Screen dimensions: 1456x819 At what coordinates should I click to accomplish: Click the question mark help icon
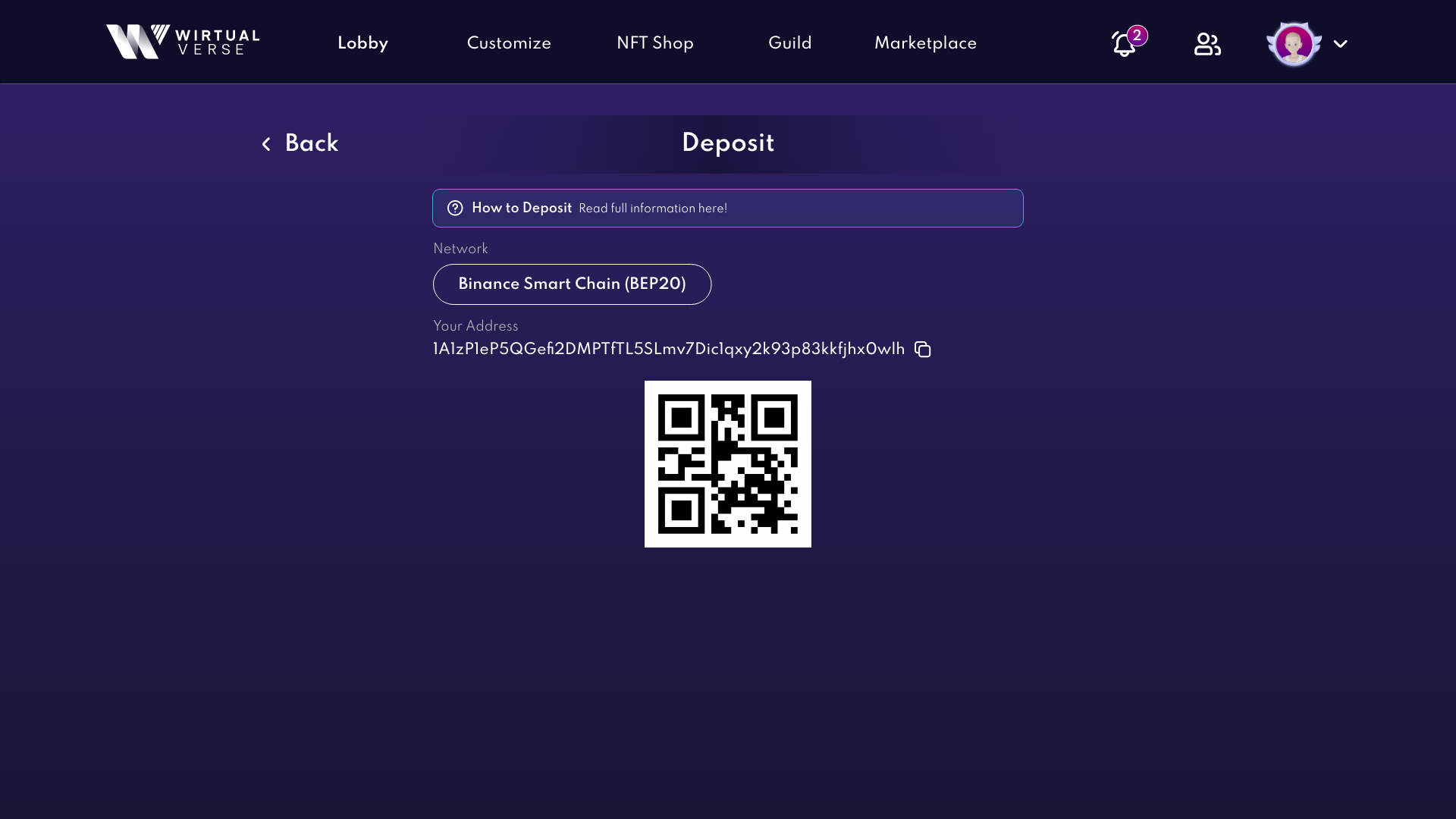click(x=455, y=209)
